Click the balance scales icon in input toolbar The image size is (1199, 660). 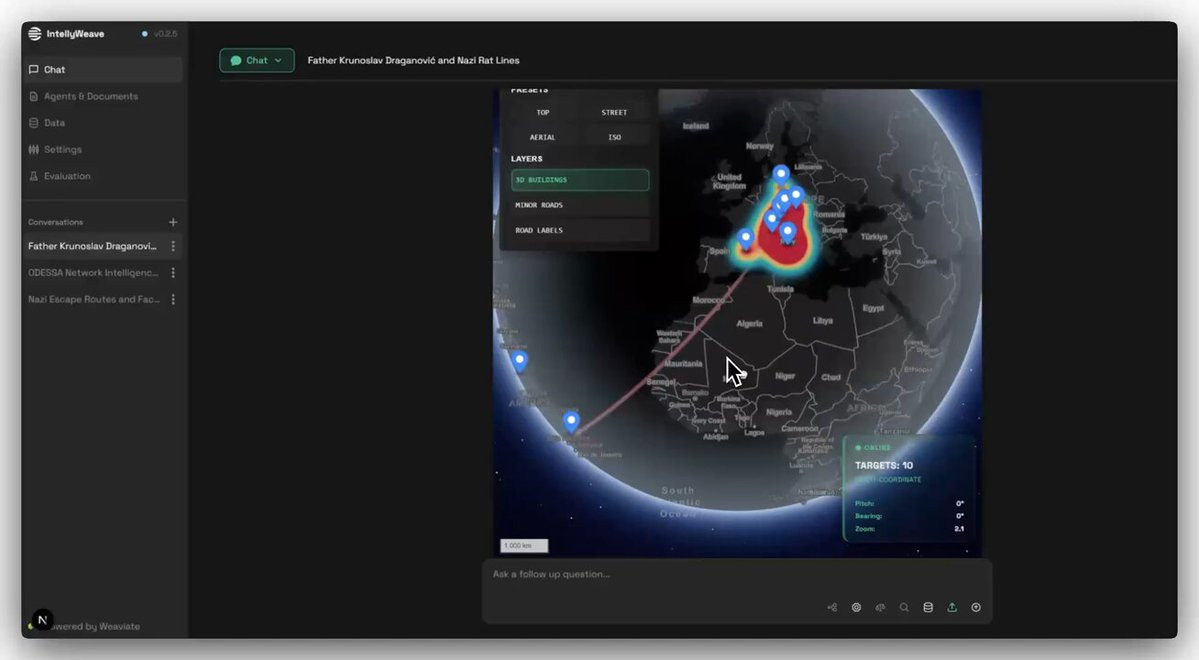[880, 607]
